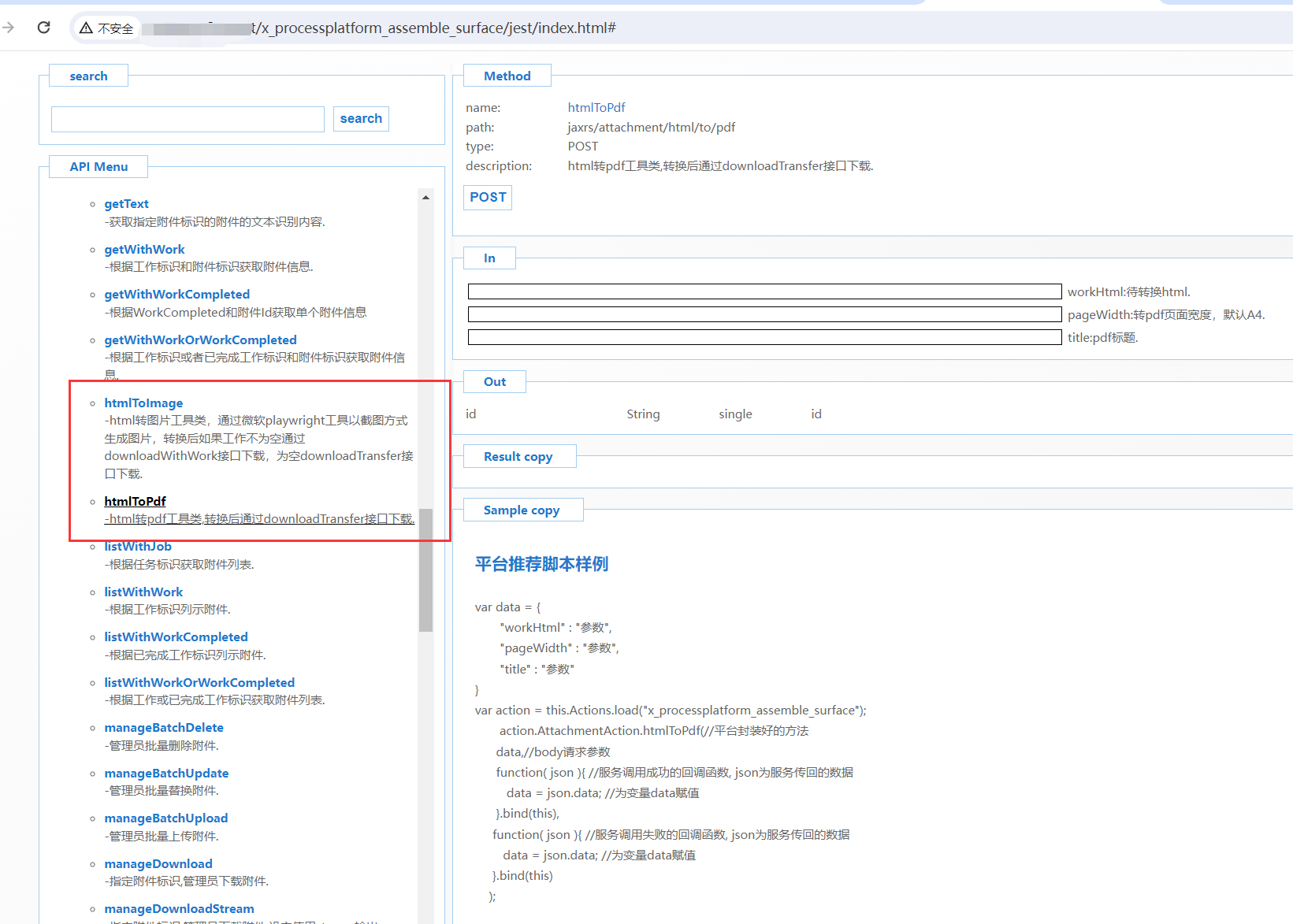The height and width of the screenshot is (924, 1293).
Task: Click the Sample copy tab
Action: point(522,510)
